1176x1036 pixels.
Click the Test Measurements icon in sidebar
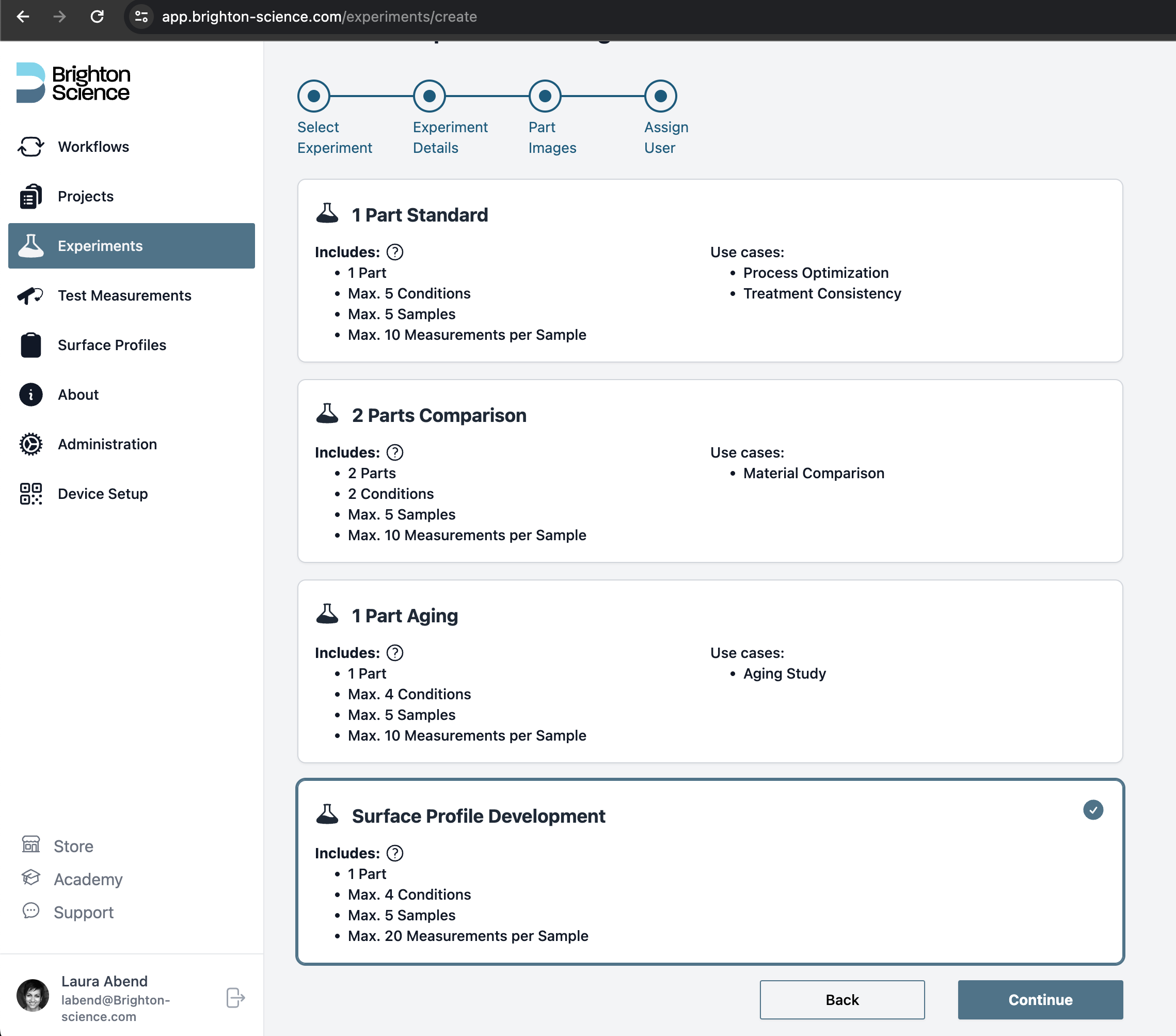coord(30,295)
